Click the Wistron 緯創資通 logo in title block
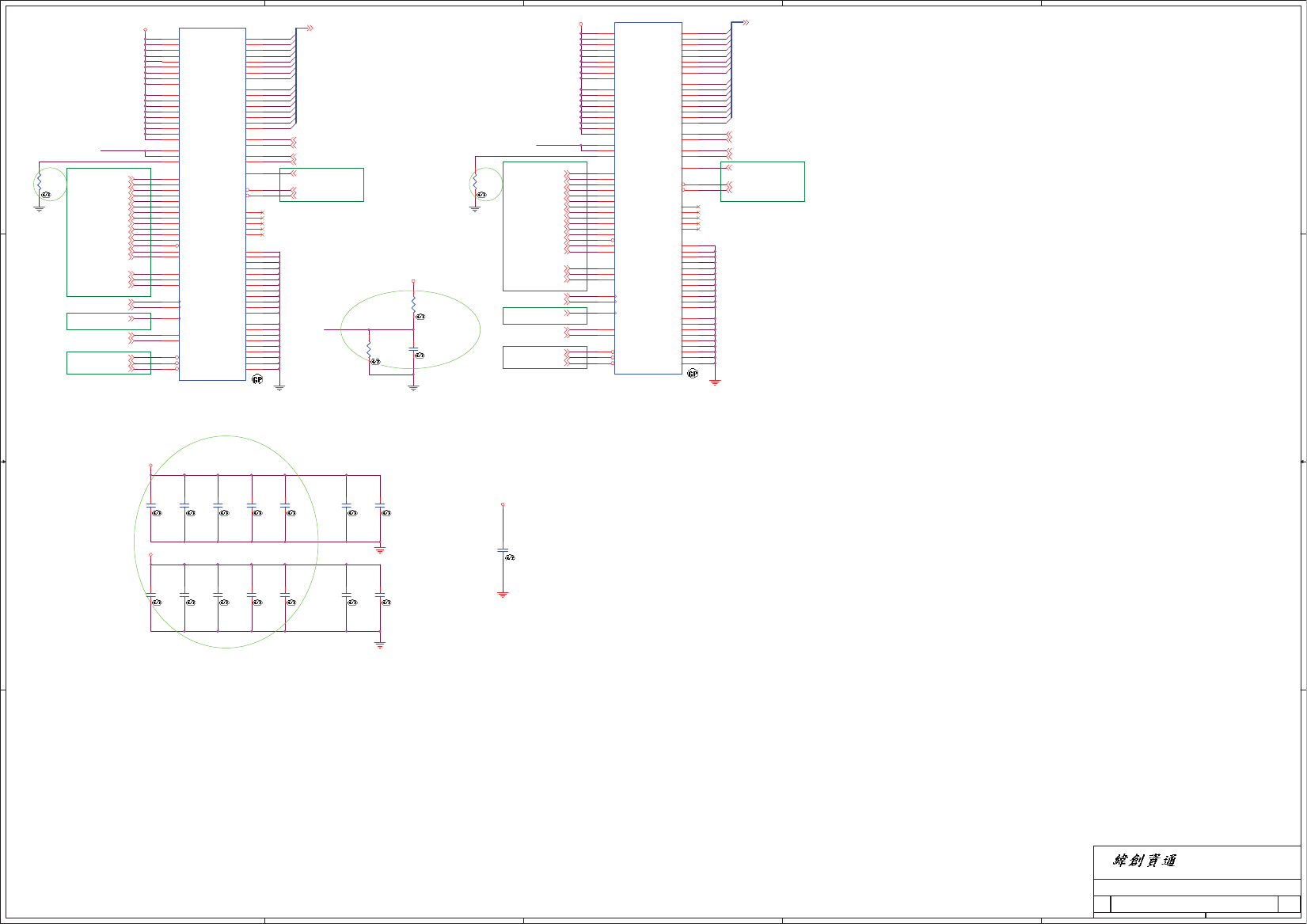 click(x=1145, y=861)
